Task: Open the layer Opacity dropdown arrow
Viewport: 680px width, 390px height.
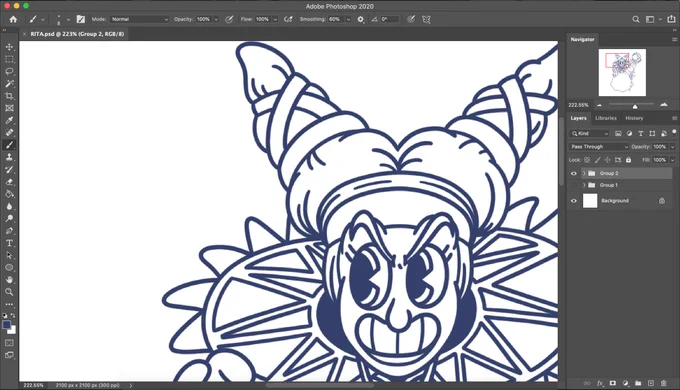Action: 673,147
